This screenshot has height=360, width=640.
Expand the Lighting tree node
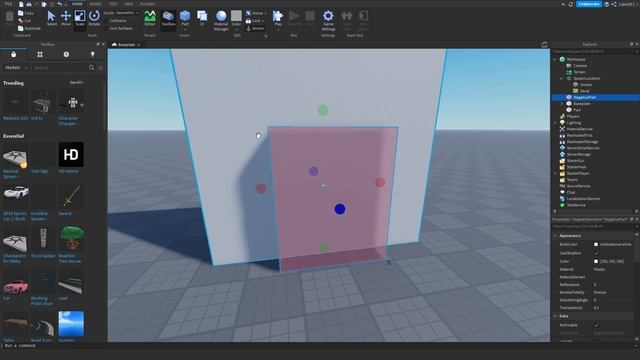pyautogui.click(x=555, y=123)
